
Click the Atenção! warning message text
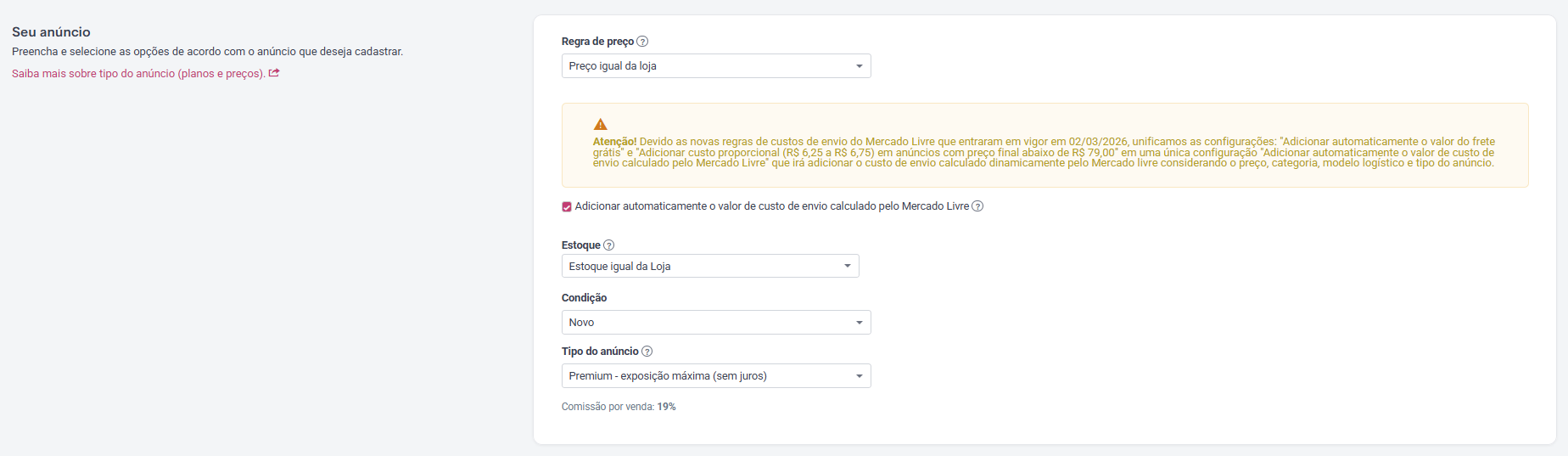(x=1044, y=153)
